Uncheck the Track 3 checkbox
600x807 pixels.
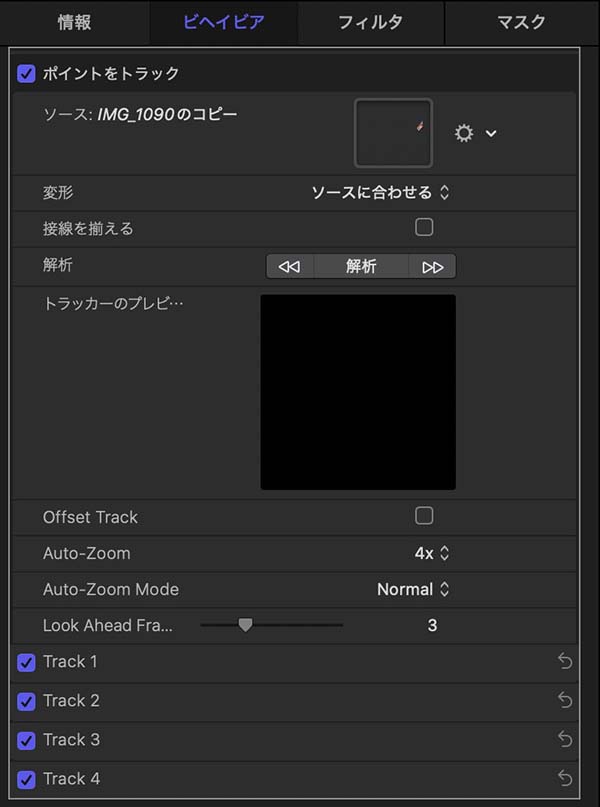click(x=27, y=740)
